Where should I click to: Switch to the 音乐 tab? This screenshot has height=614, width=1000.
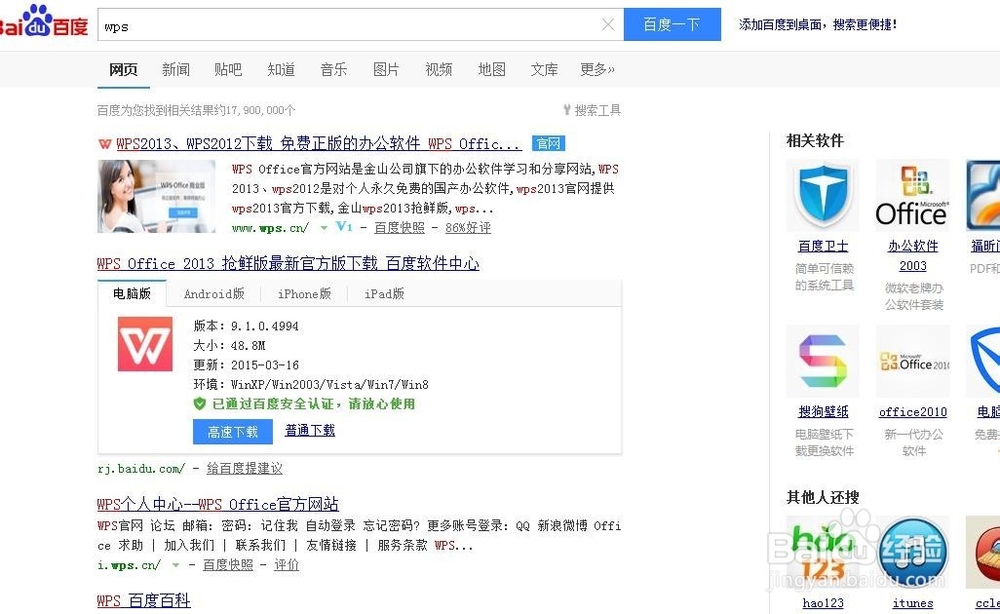tap(334, 69)
